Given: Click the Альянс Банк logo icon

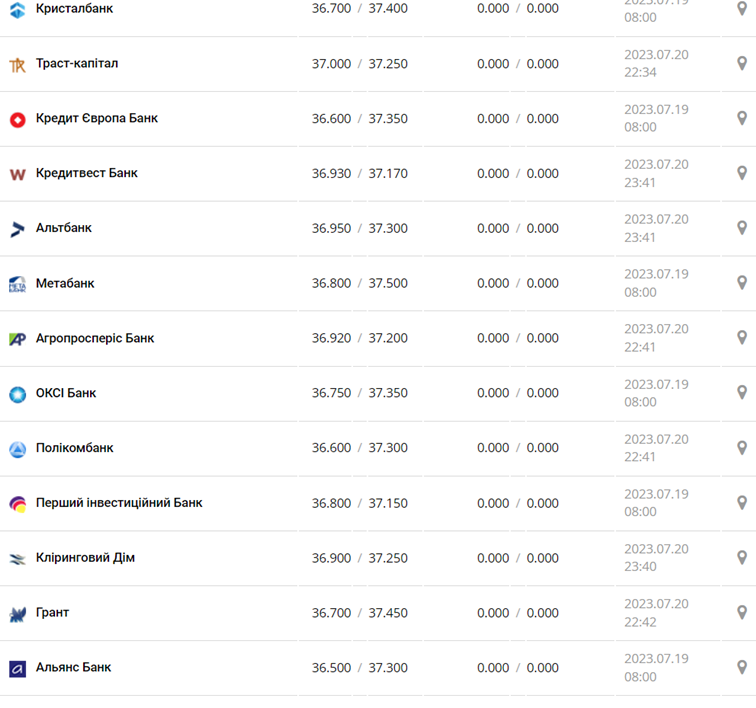Looking at the screenshot, I should click(17, 668).
